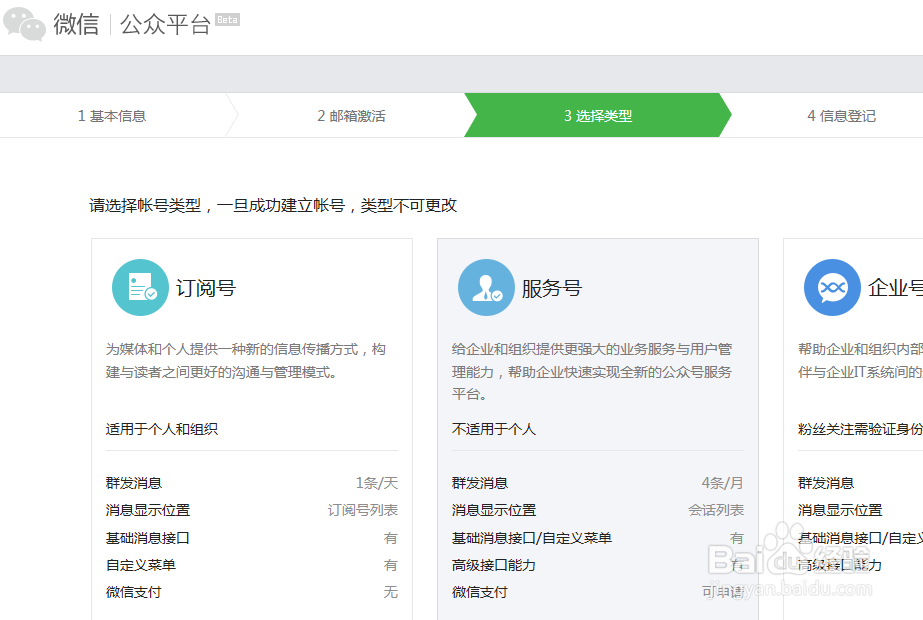923x620 pixels.
Task: Click 适用于个人和组织 in the 订阅号 card
Action: click(162, 429)
